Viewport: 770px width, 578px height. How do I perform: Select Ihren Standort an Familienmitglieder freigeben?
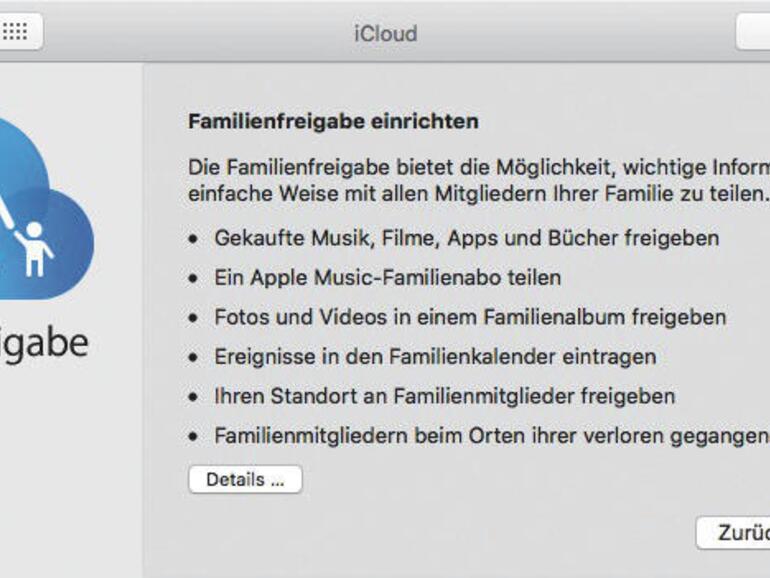click(444, 396)
